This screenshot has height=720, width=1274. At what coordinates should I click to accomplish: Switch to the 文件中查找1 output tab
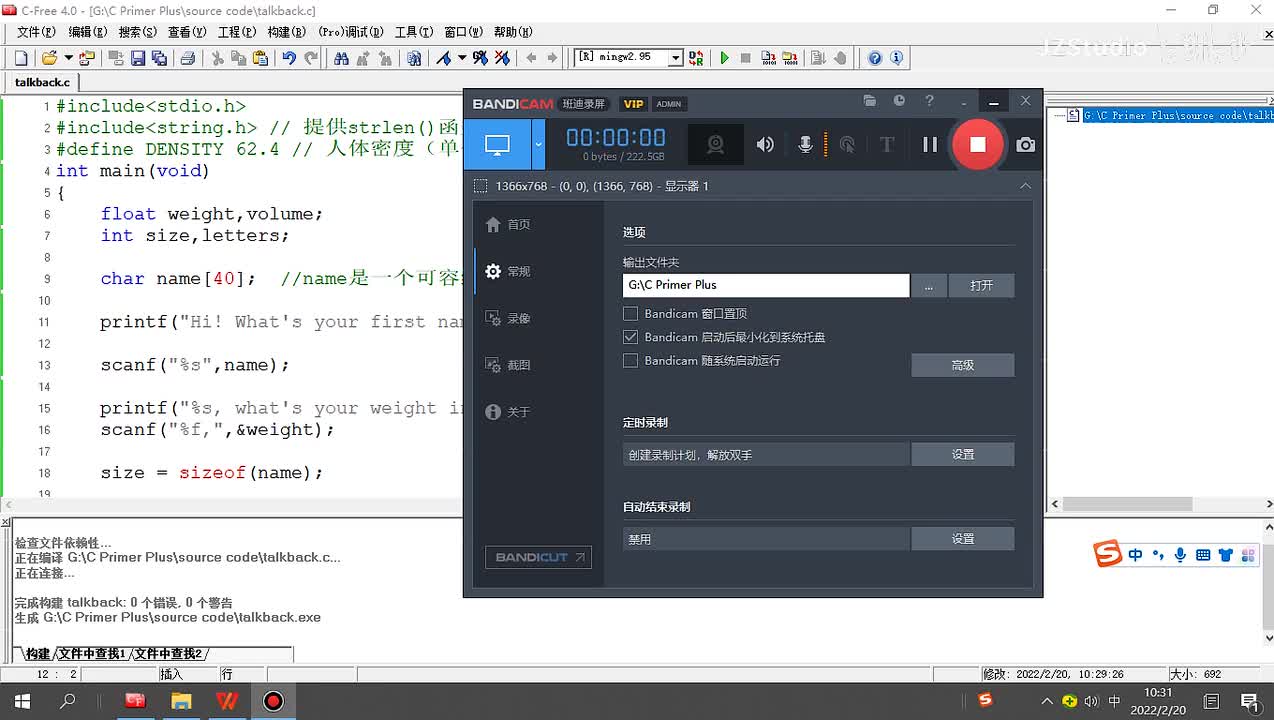[x=92, y=654]
